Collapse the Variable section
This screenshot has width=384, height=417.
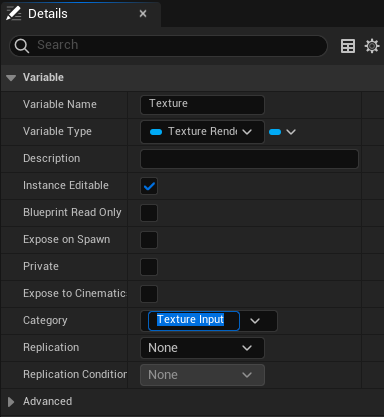pyautogui.click(x=11, y=78)
